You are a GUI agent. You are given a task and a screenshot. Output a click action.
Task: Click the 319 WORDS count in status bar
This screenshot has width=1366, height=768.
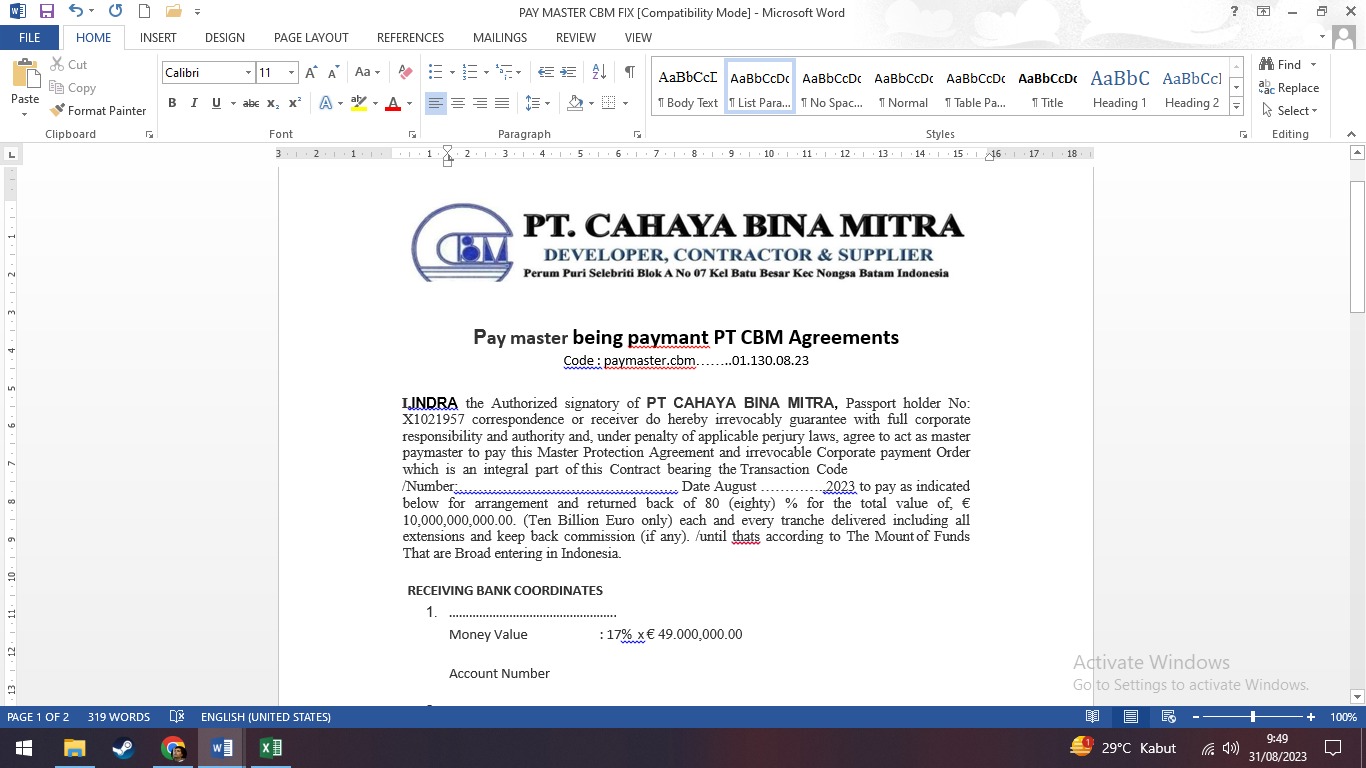click(118, 717)
